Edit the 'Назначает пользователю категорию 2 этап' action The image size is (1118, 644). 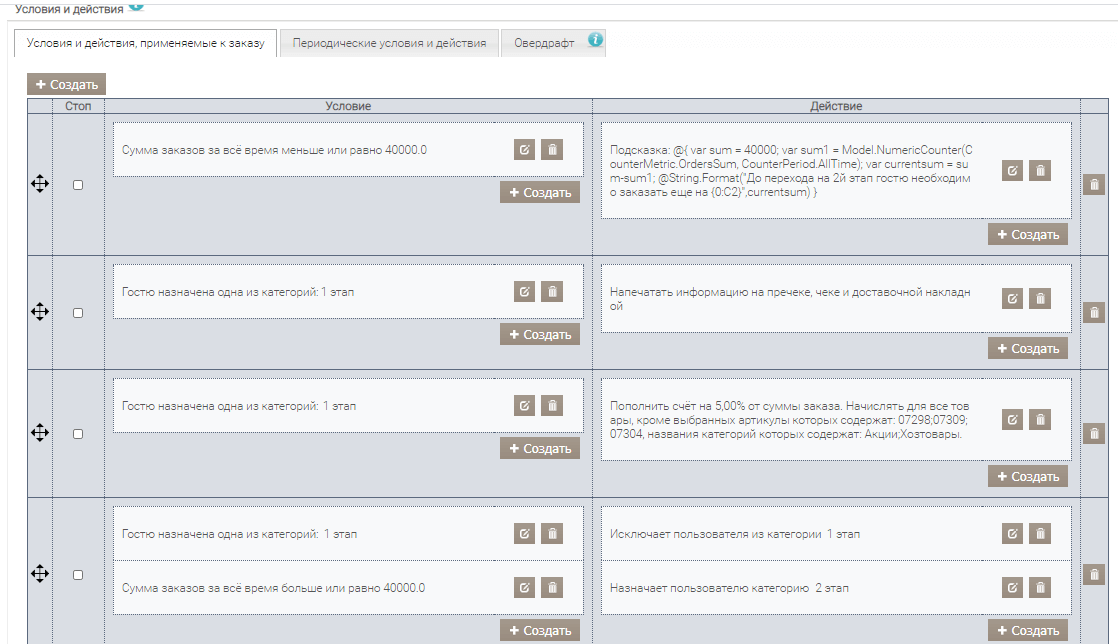point(1012,588)
